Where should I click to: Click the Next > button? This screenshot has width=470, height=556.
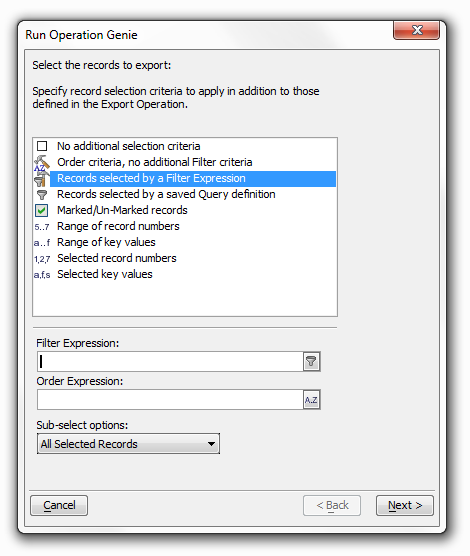[x=405, y=505]
